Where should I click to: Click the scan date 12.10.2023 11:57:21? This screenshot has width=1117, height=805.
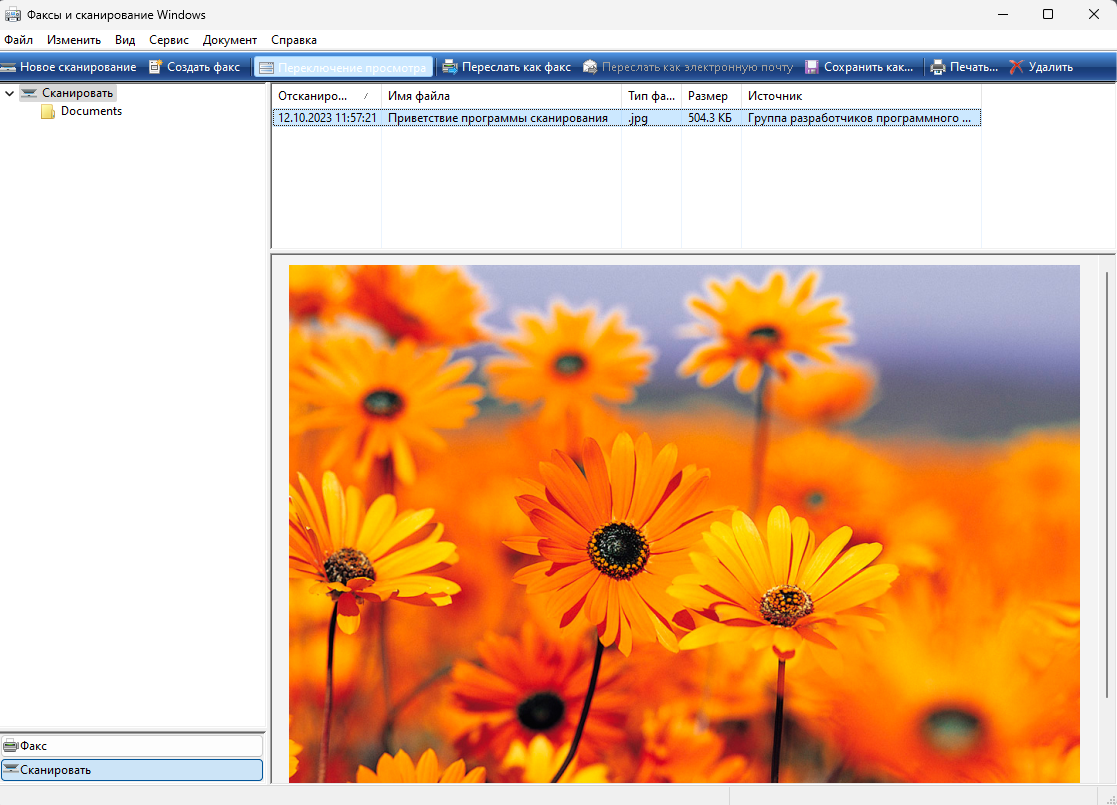[x=327, y=118]
